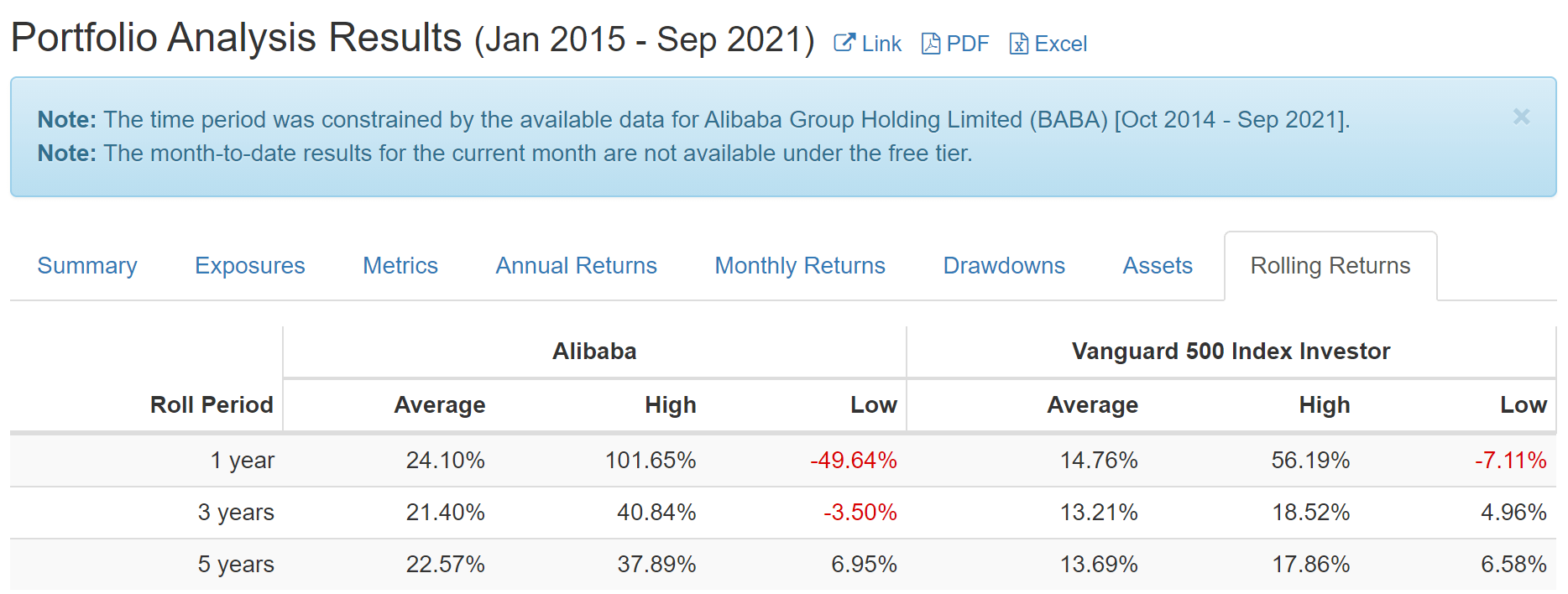Screen dimensions: 1568x594
Task: Click the Vanguard 500 Index Investor header
Action: coord(1231,352)
